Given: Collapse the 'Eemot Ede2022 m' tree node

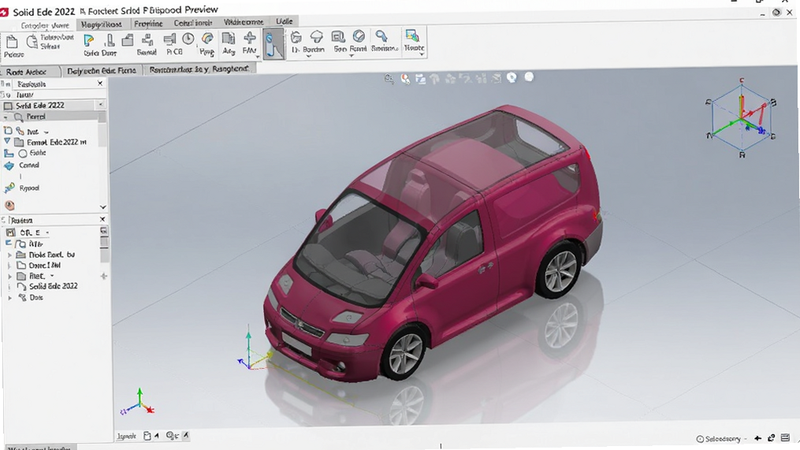Looking at the screenshot, I should coord(7,141).
